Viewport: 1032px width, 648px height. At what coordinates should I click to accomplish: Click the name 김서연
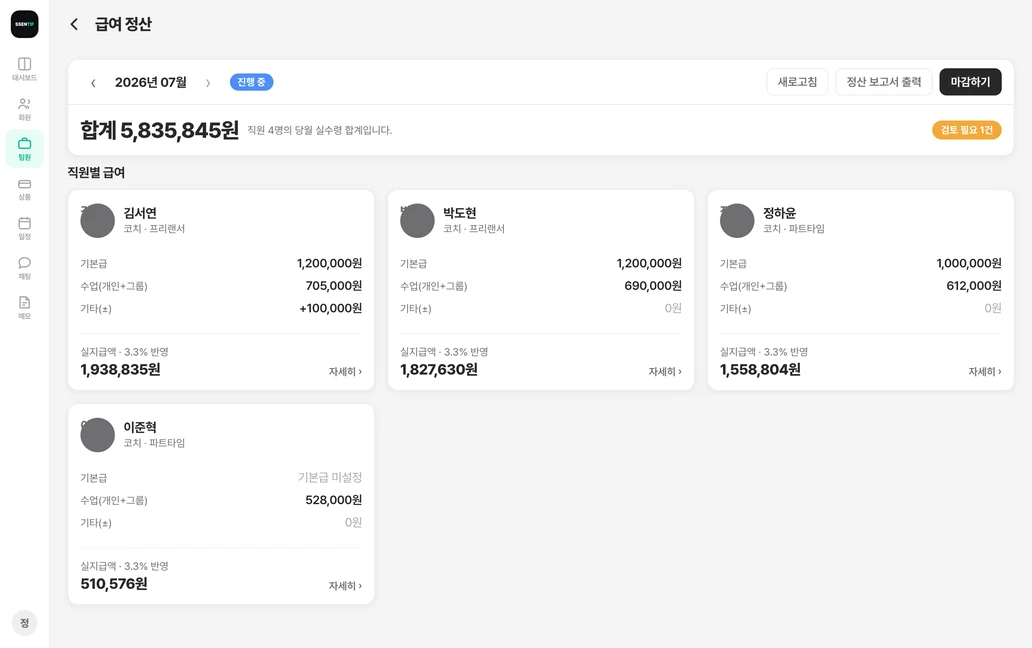coord(140,213)
